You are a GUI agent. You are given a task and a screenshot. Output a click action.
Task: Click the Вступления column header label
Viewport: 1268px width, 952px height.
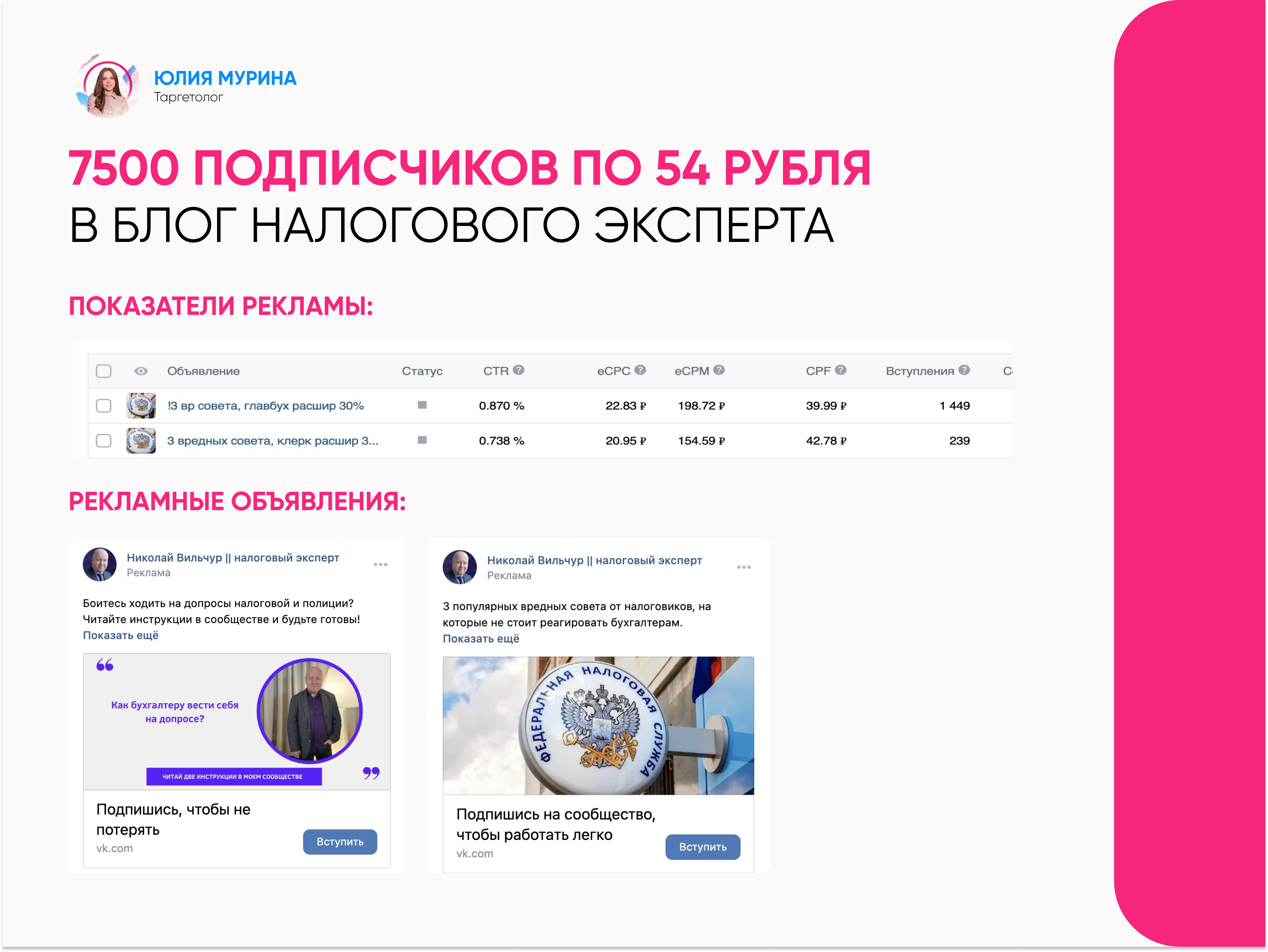tap(920, 371)
